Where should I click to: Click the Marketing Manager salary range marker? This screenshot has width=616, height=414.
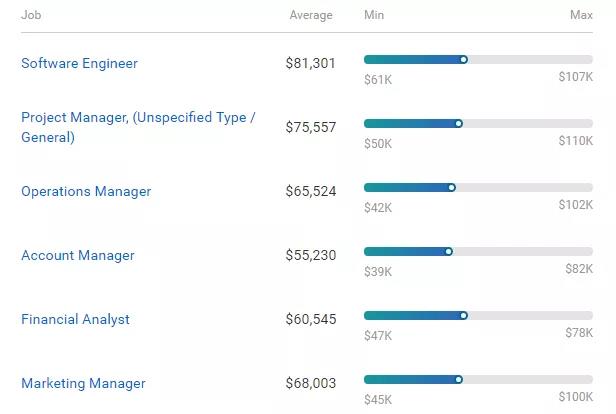(459, 379)
